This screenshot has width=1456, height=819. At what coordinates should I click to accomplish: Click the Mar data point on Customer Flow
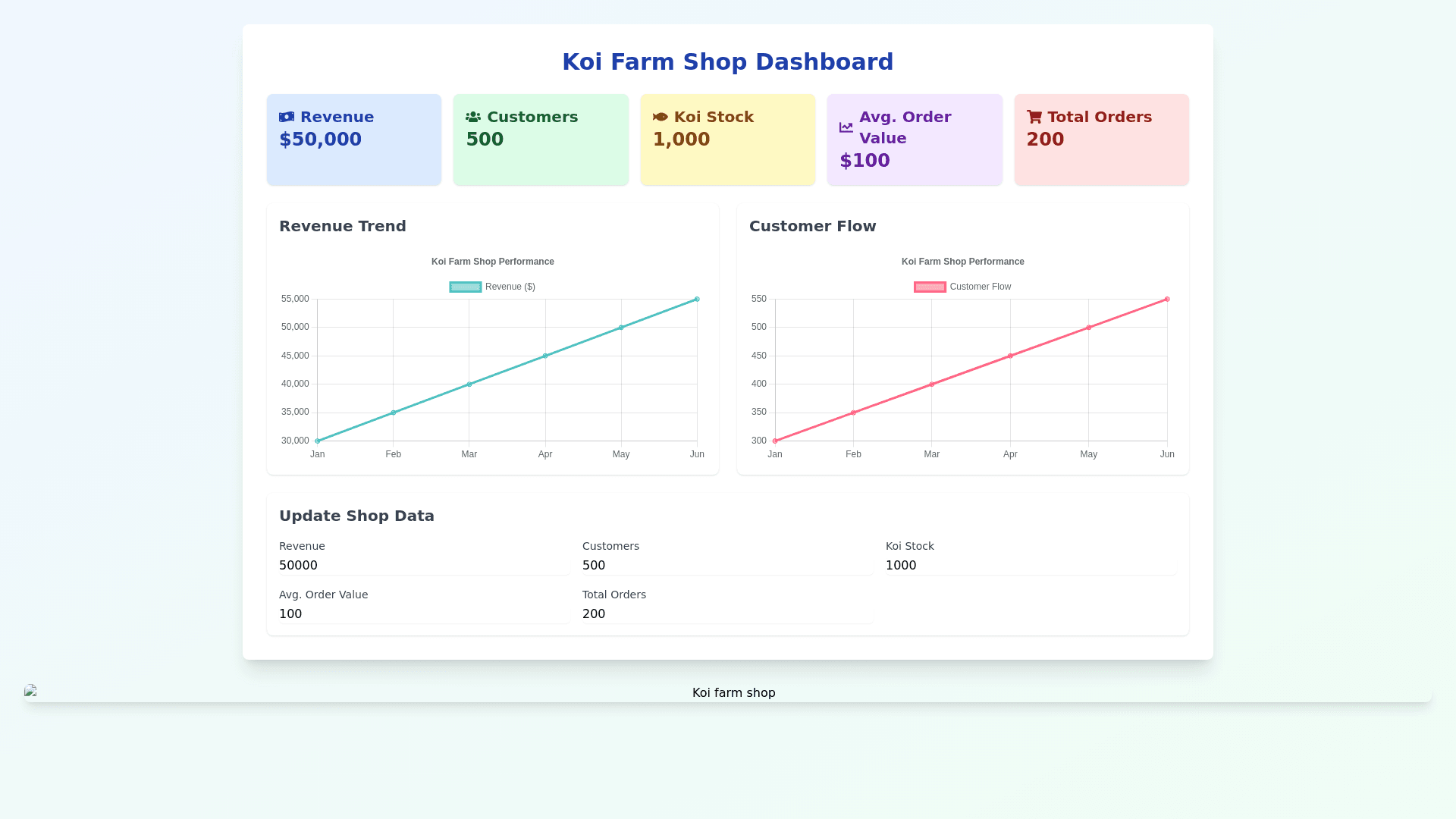coord(932,384)
